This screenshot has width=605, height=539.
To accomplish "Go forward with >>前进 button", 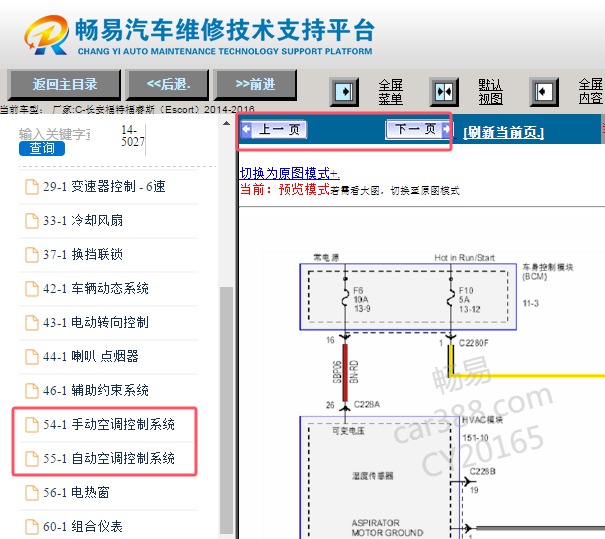I will click(x=255, y=84).
